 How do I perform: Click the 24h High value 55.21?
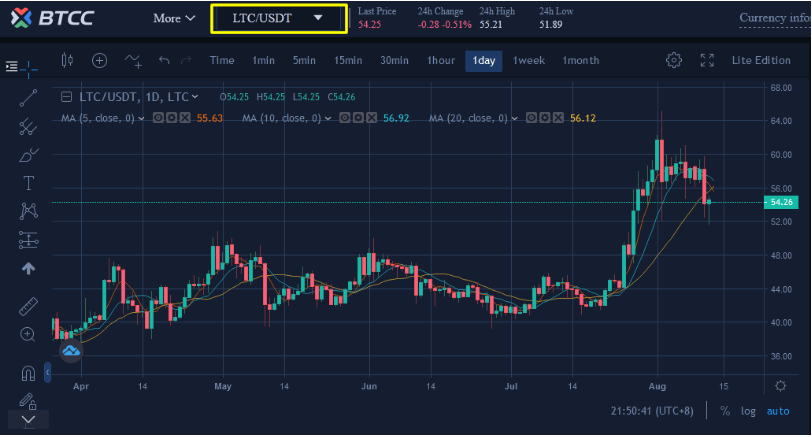tap(490, 25)
